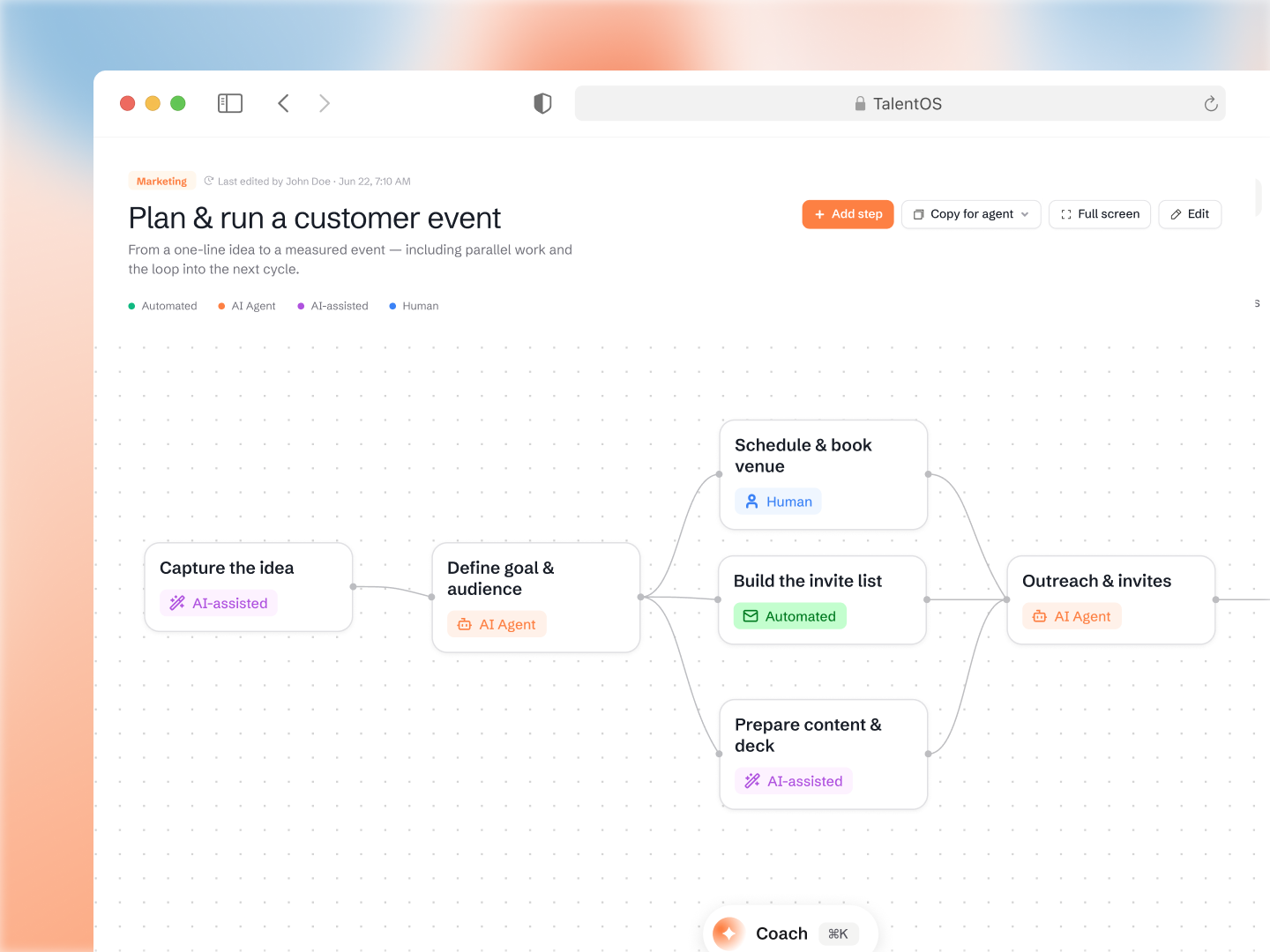Screen dimensions: 1270x952
Task: Open the Copy for agent dropdown
Action: click(971, 214)
